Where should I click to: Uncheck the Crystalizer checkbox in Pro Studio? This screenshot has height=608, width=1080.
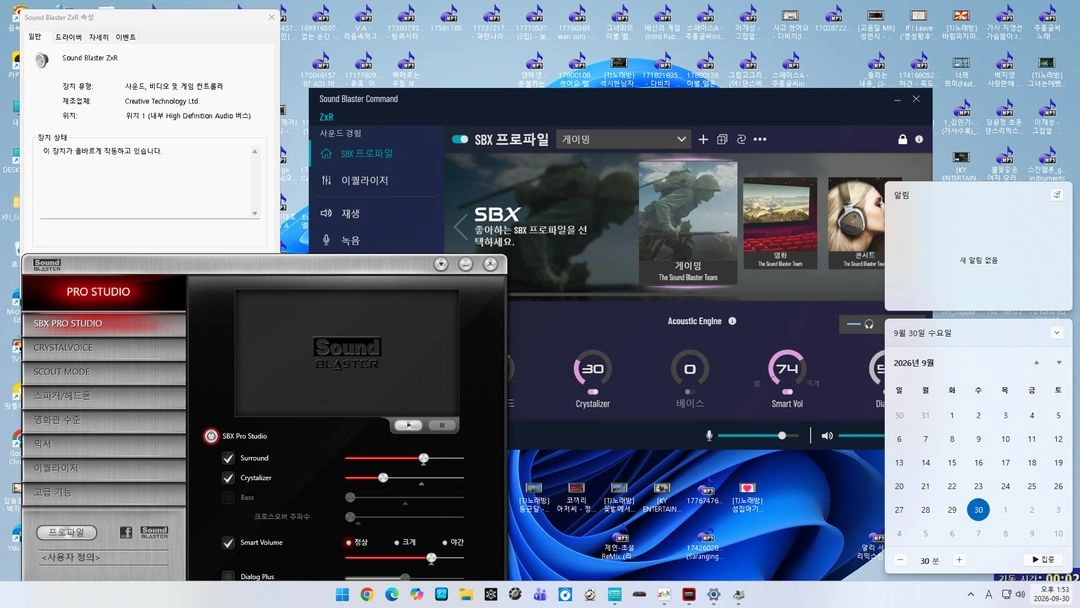pyautogui.click(x=228, y=478)
